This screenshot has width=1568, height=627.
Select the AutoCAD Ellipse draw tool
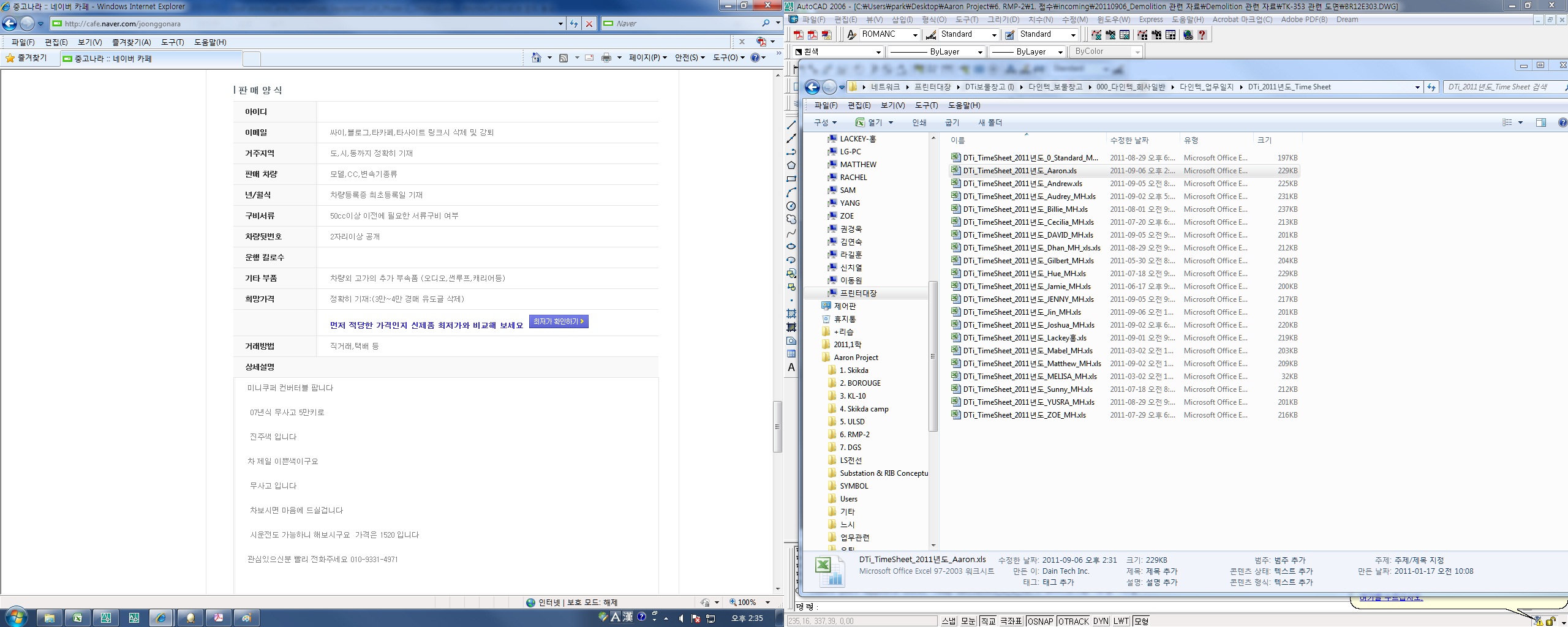tap(791, 246)
